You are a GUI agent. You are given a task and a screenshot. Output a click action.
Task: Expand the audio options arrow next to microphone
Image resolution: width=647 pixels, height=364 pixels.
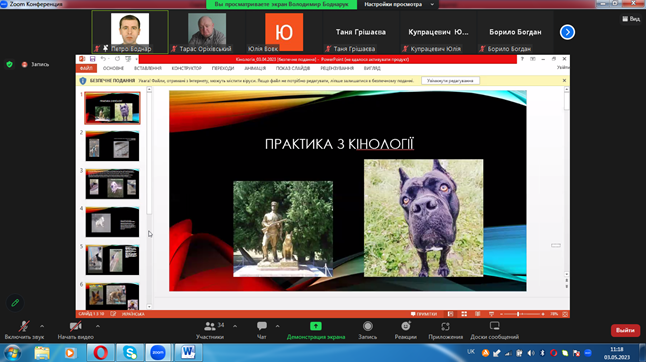42,326
